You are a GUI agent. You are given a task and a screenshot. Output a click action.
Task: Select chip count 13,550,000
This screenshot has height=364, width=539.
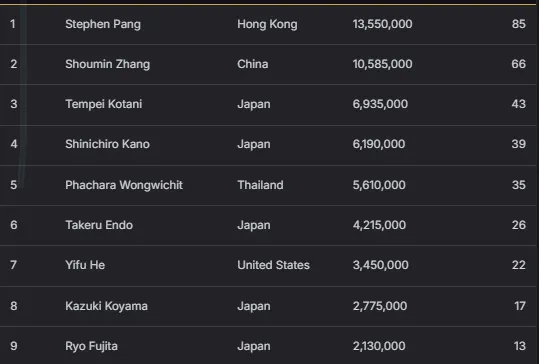coord(382,24)
